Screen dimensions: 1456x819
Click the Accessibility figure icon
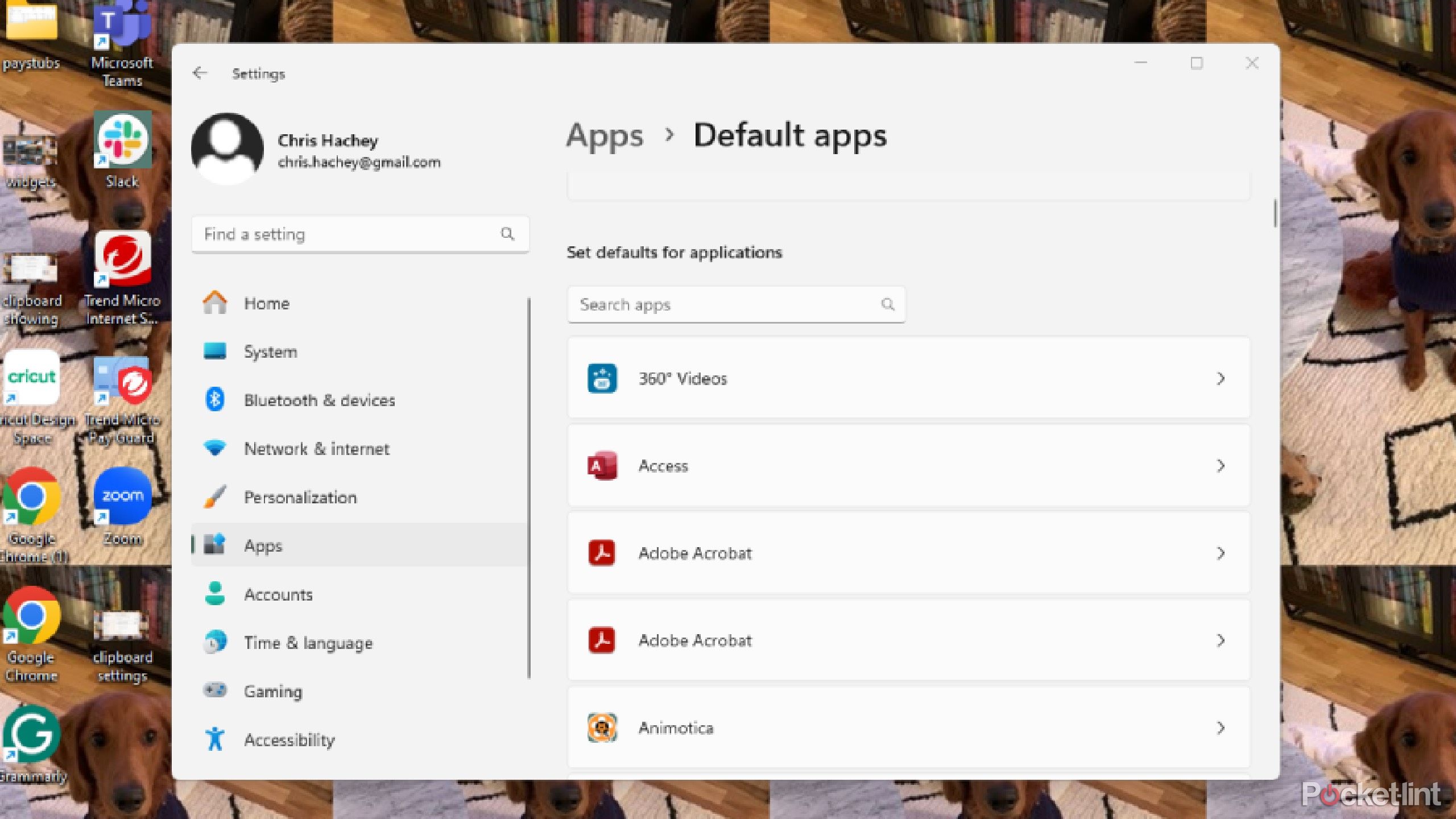[215, 739]
